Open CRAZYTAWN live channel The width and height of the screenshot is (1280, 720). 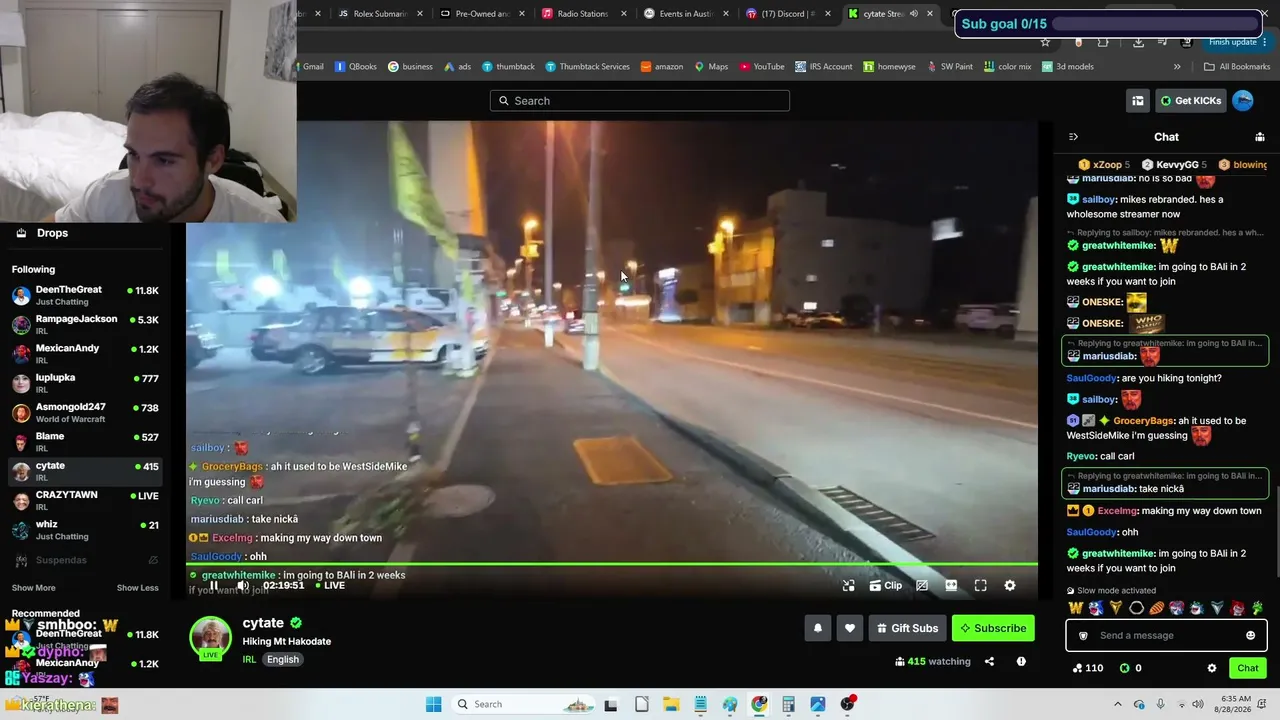point(85,501)
